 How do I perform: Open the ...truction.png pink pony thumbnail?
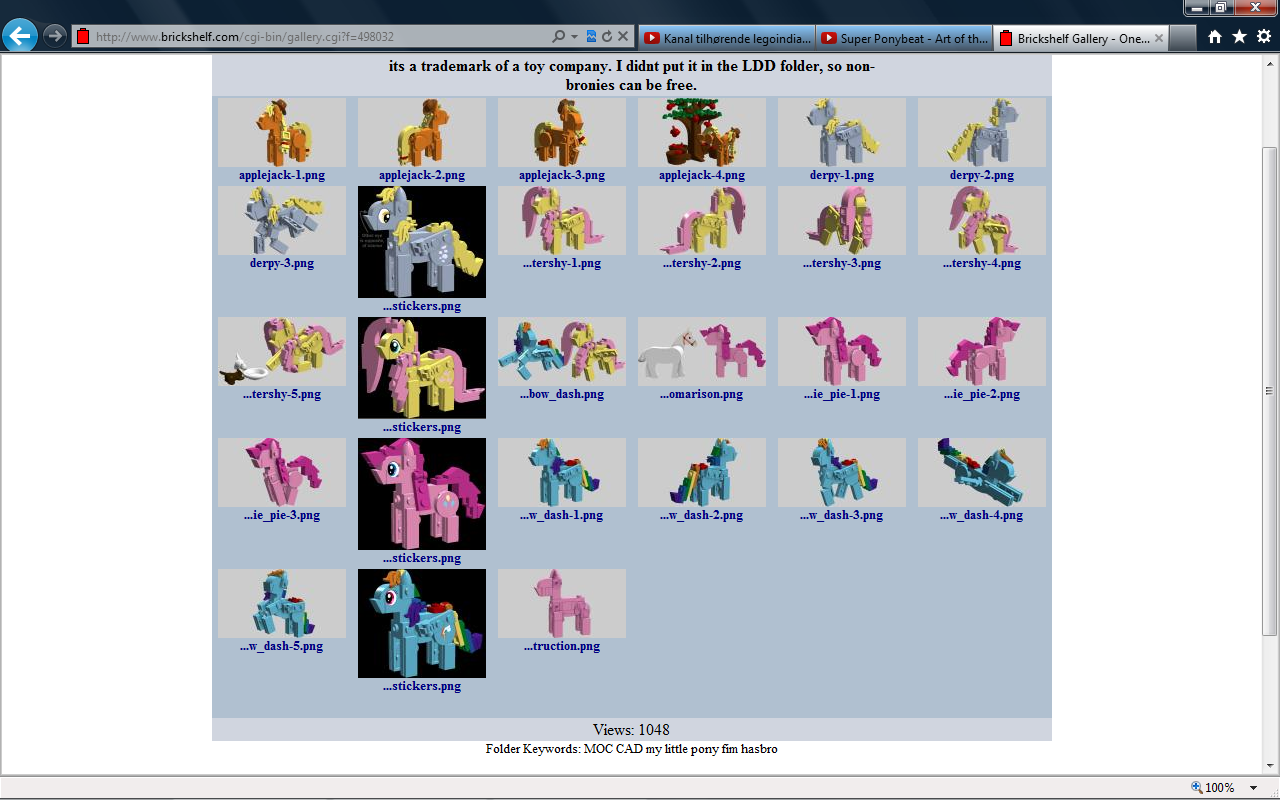[562, 603]
